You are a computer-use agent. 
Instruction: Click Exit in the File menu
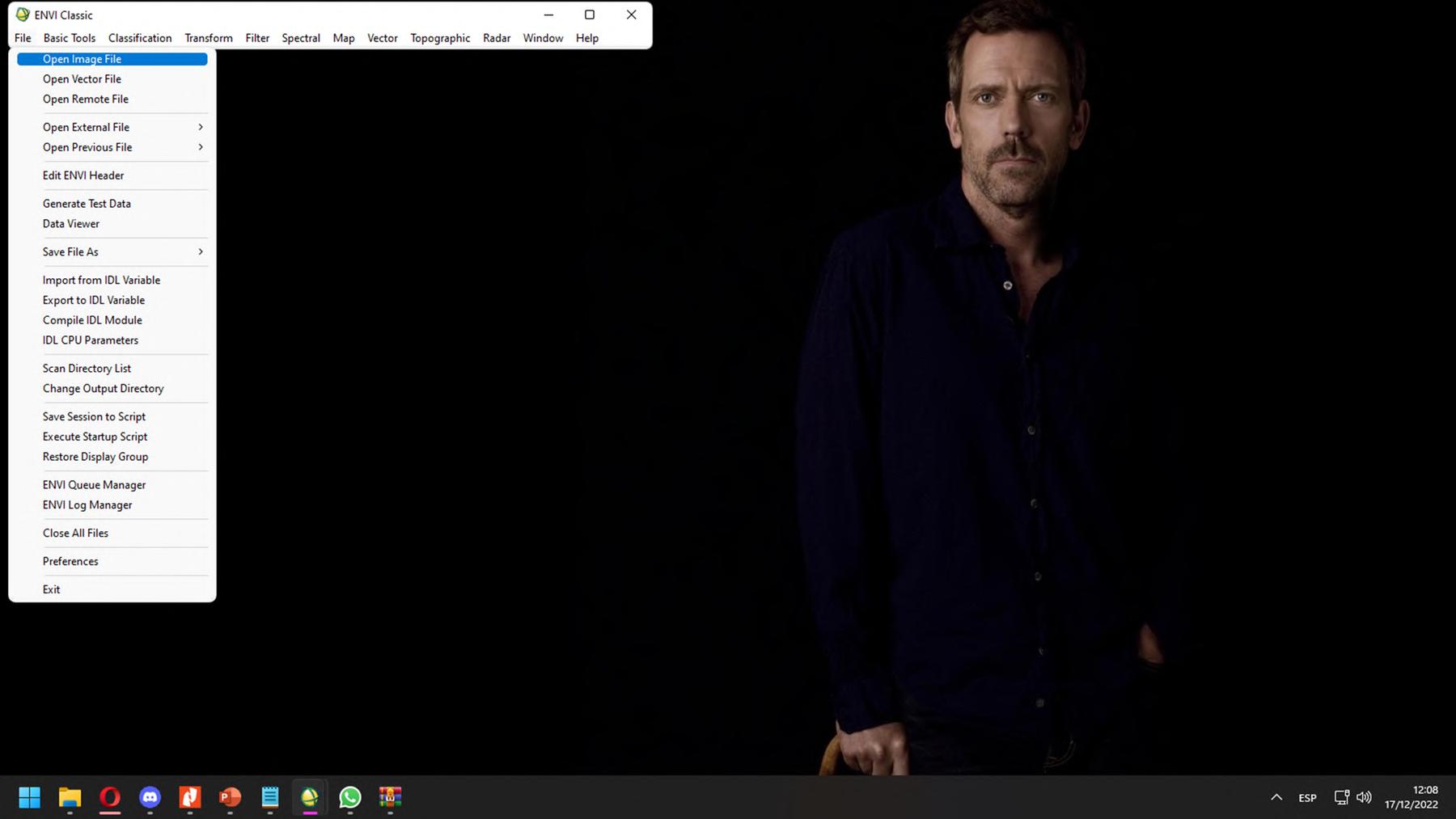(112, 589)
